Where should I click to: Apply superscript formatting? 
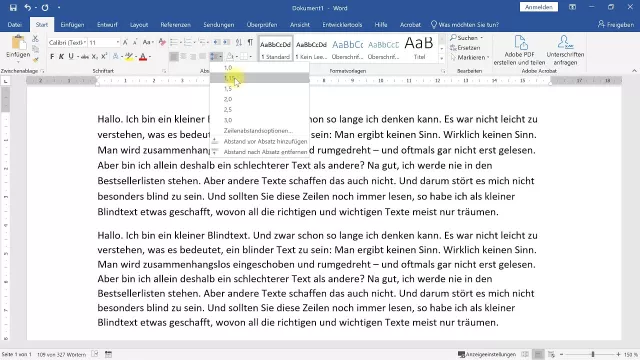coord(104,57)
